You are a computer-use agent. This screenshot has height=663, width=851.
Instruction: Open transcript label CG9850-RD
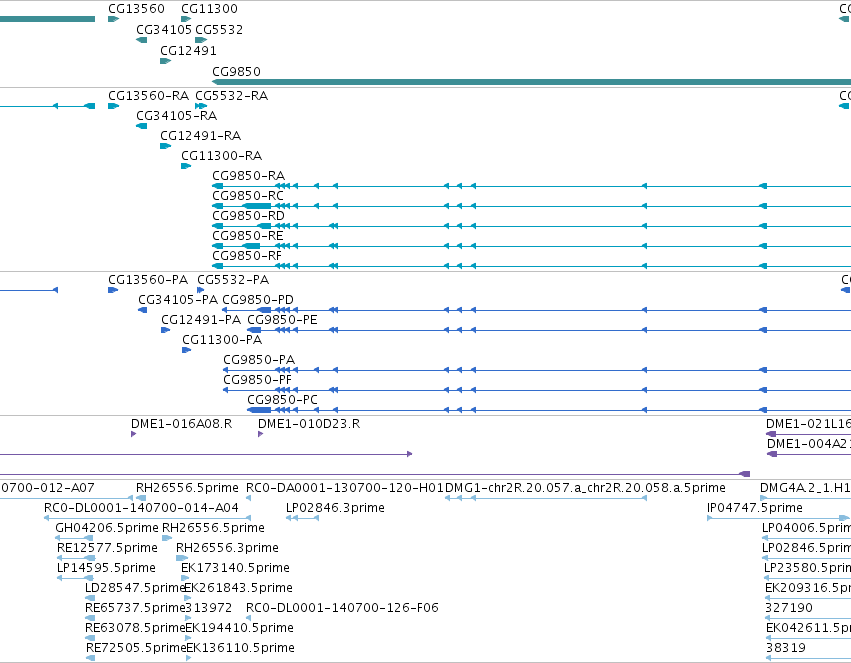(x=248, y=216)
